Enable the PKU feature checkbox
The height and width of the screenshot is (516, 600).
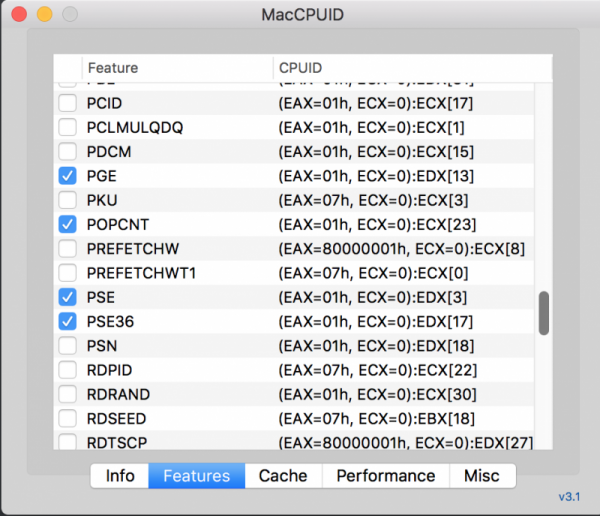[68, 200]
